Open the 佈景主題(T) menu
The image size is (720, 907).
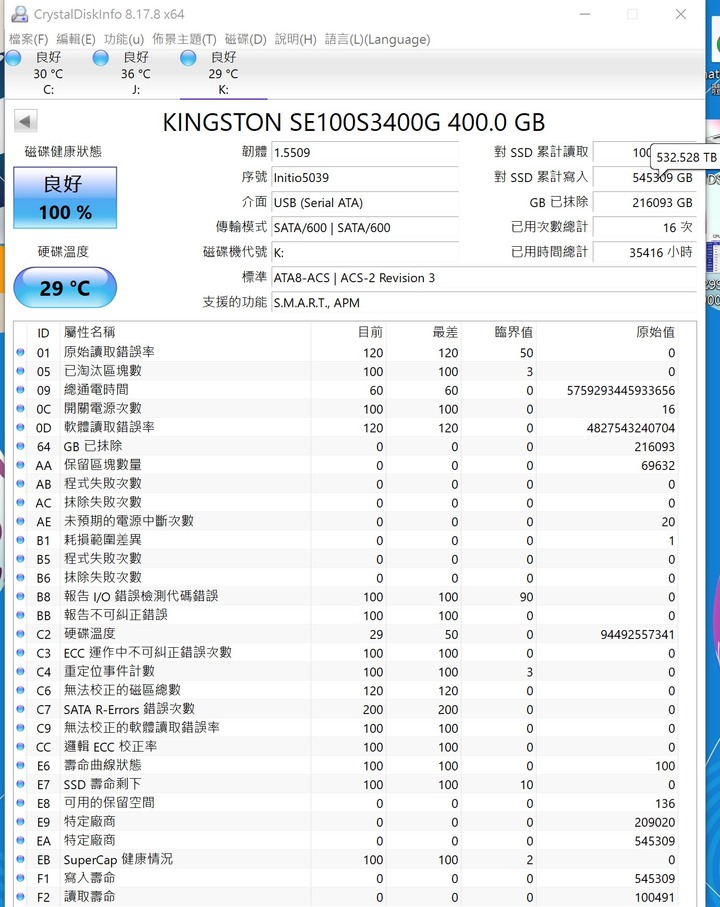coord(184,39)
